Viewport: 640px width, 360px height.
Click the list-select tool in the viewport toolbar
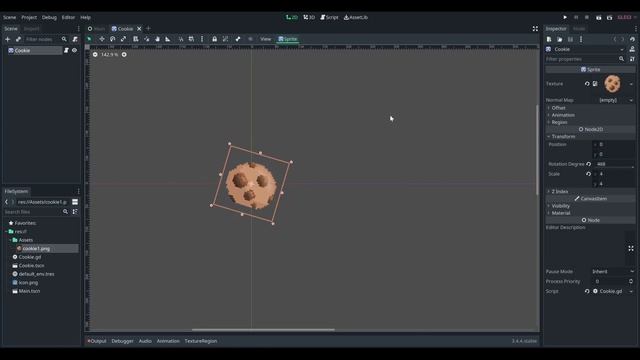(x=136, y=39)
